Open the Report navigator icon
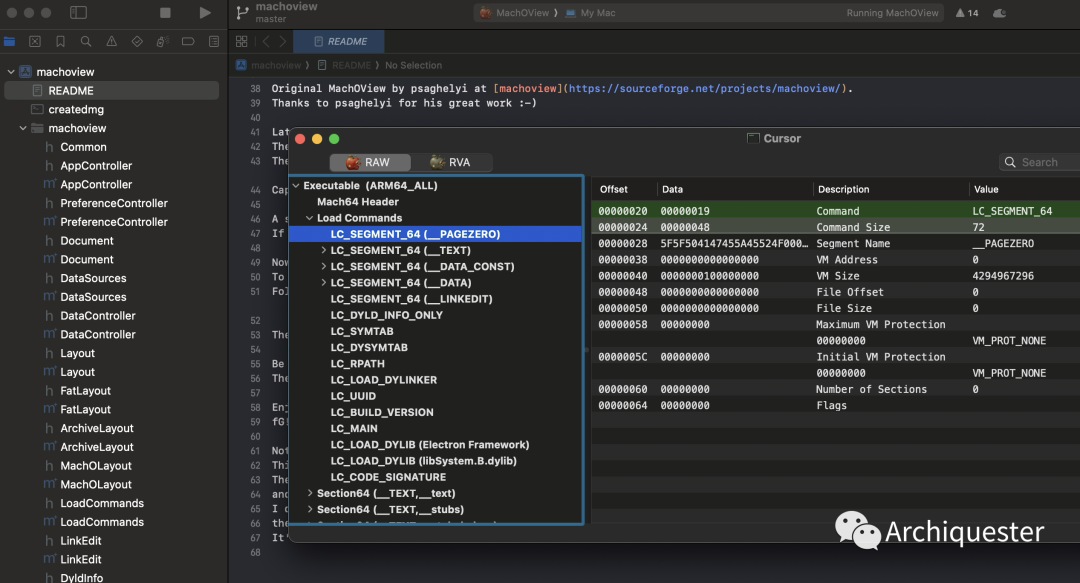The image size is (1080, 583). (x=214, y=41)
